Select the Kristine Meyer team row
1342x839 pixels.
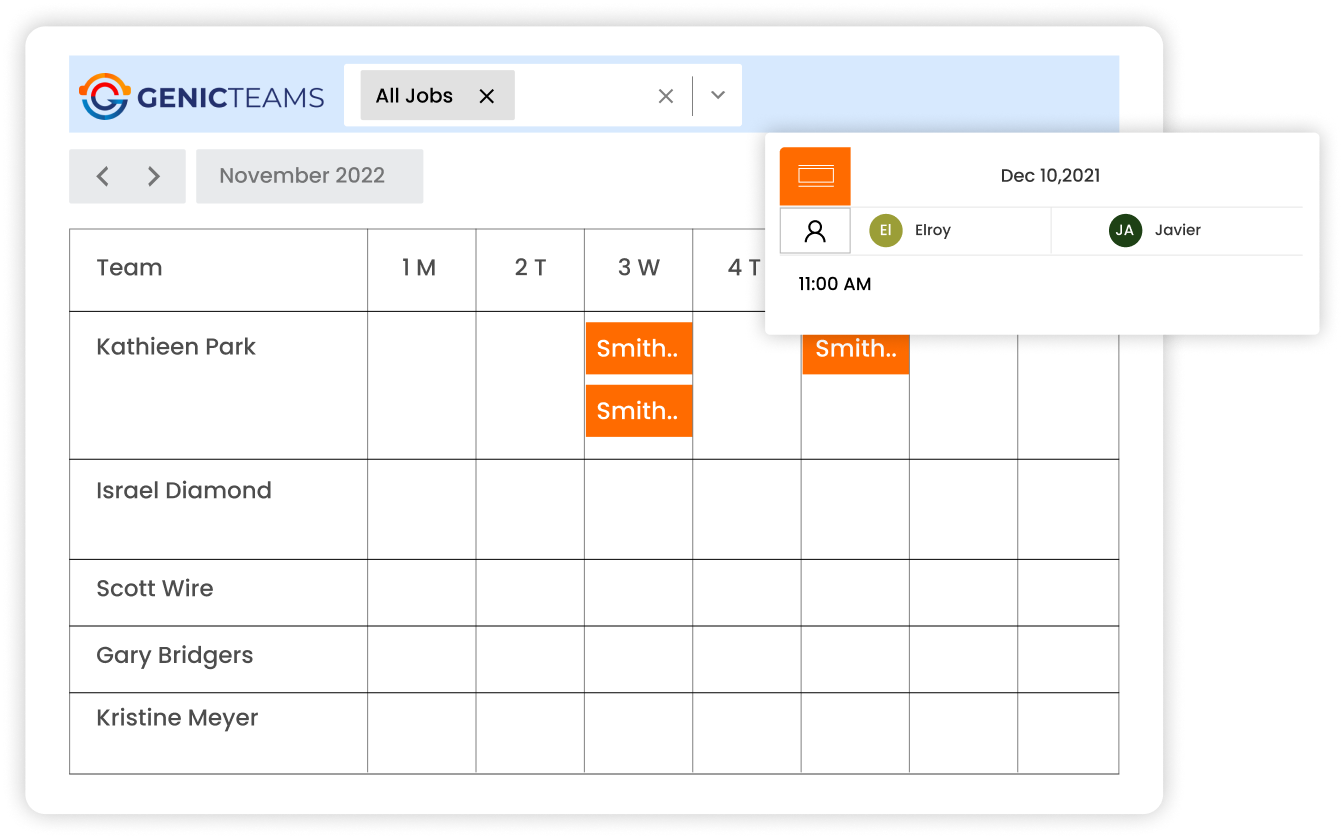click(177, 718)
